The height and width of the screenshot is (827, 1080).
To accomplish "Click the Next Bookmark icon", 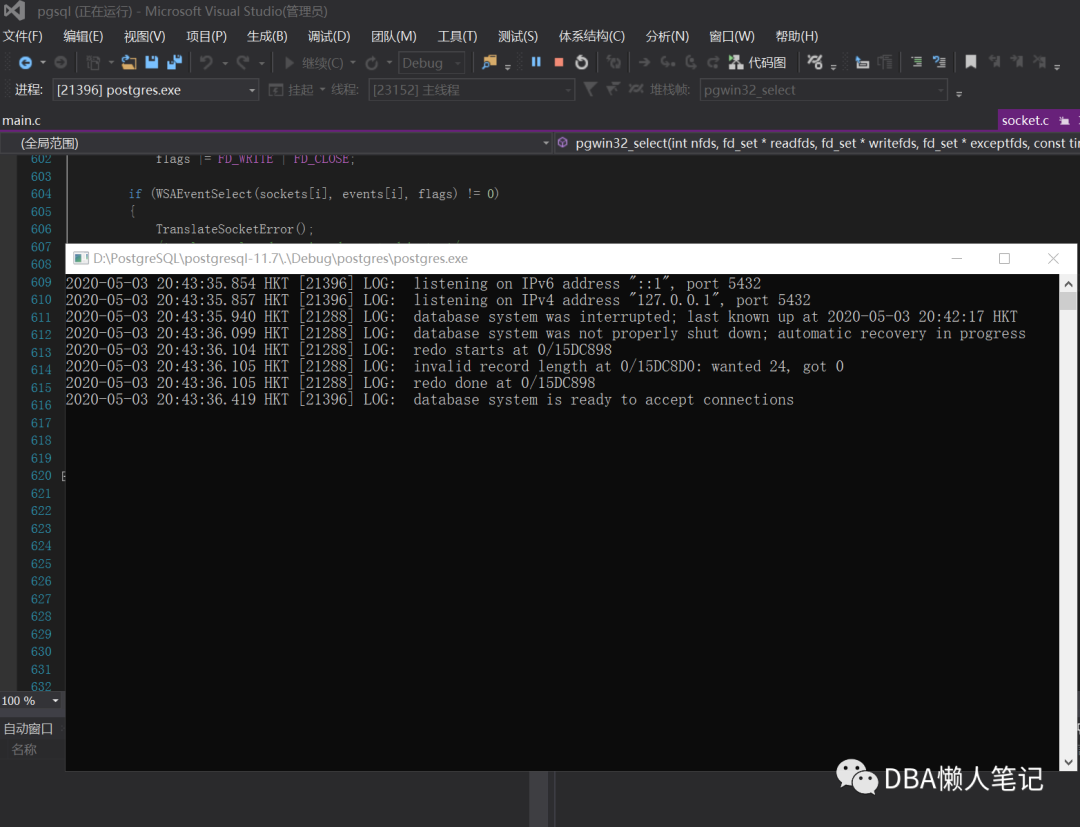I will pyautogui.click(x=1017, y=62).
